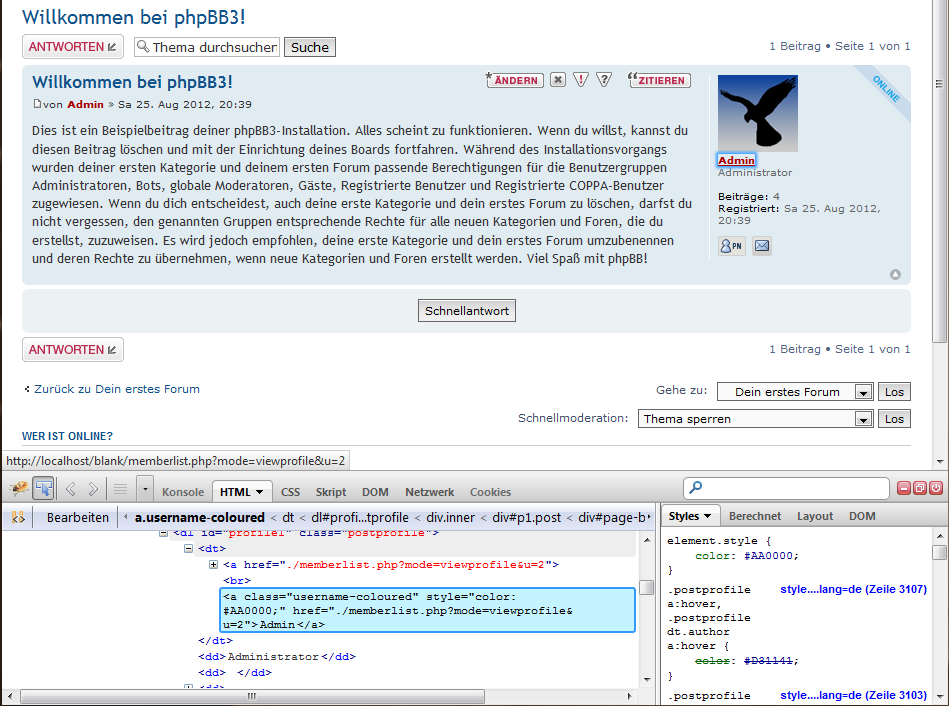Click the small post icon before 'von'
This screenshot has height=706, width=949.
[38, 104]
